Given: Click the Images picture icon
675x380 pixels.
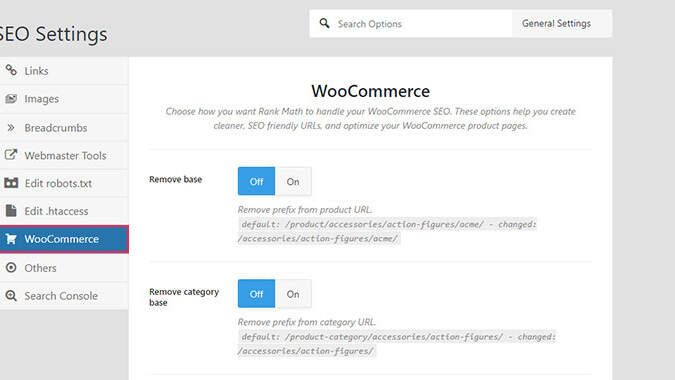Looking at the screenshot, I should (x=11, y=99).
